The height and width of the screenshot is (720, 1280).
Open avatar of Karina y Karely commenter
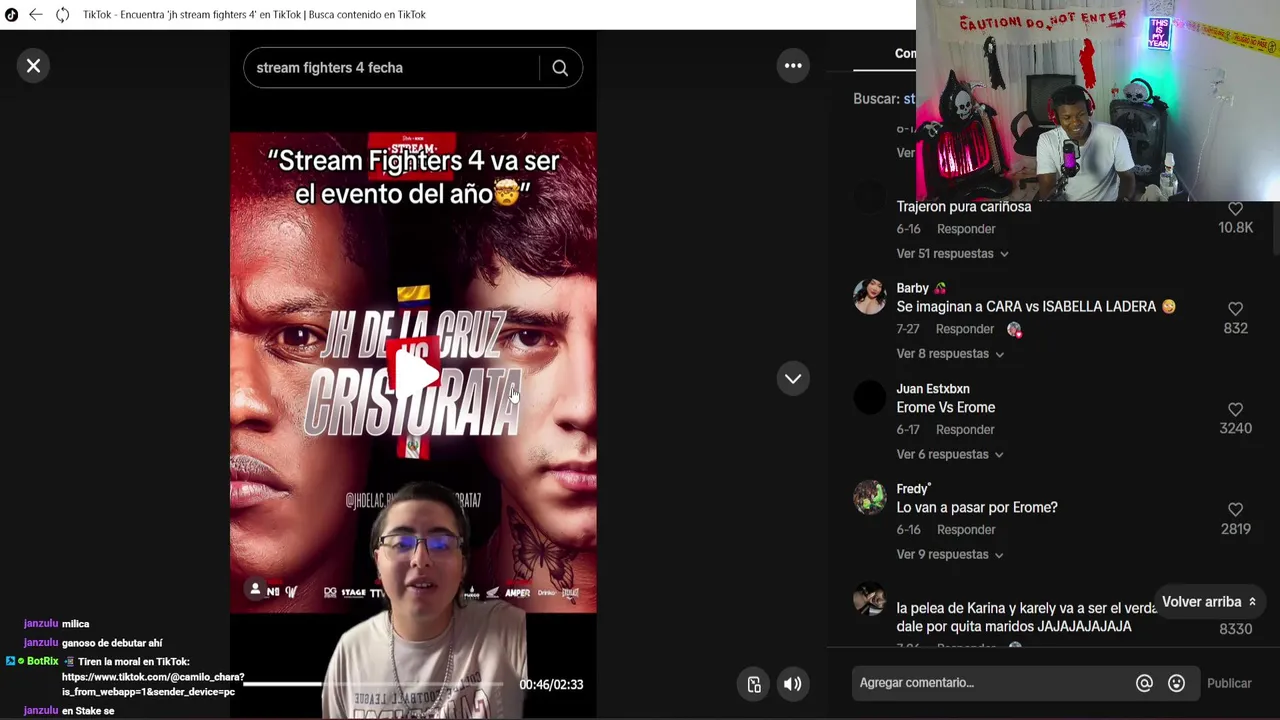click(x=870, y=598)
